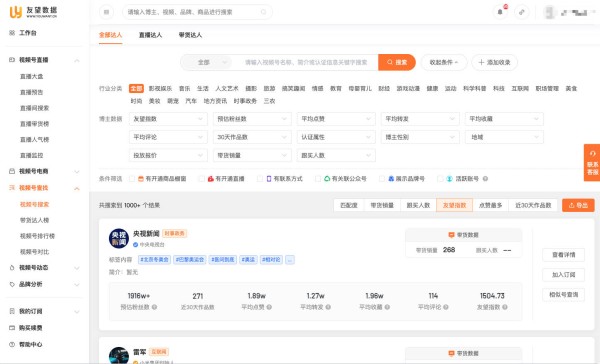
Task: Focus the top global search field
Action: (197, 12)
